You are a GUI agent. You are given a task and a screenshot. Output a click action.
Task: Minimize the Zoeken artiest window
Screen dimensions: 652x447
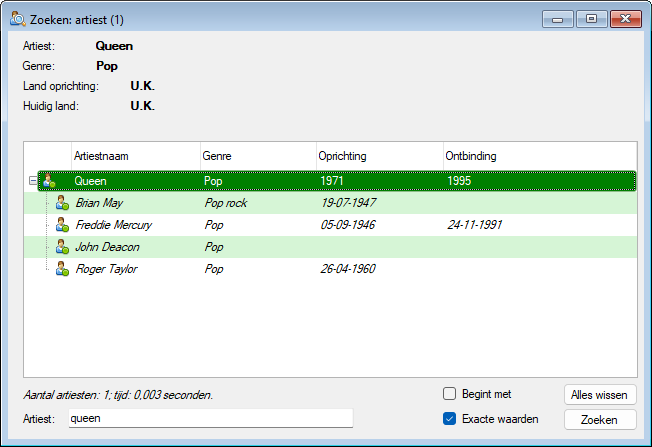coord(558,19)
